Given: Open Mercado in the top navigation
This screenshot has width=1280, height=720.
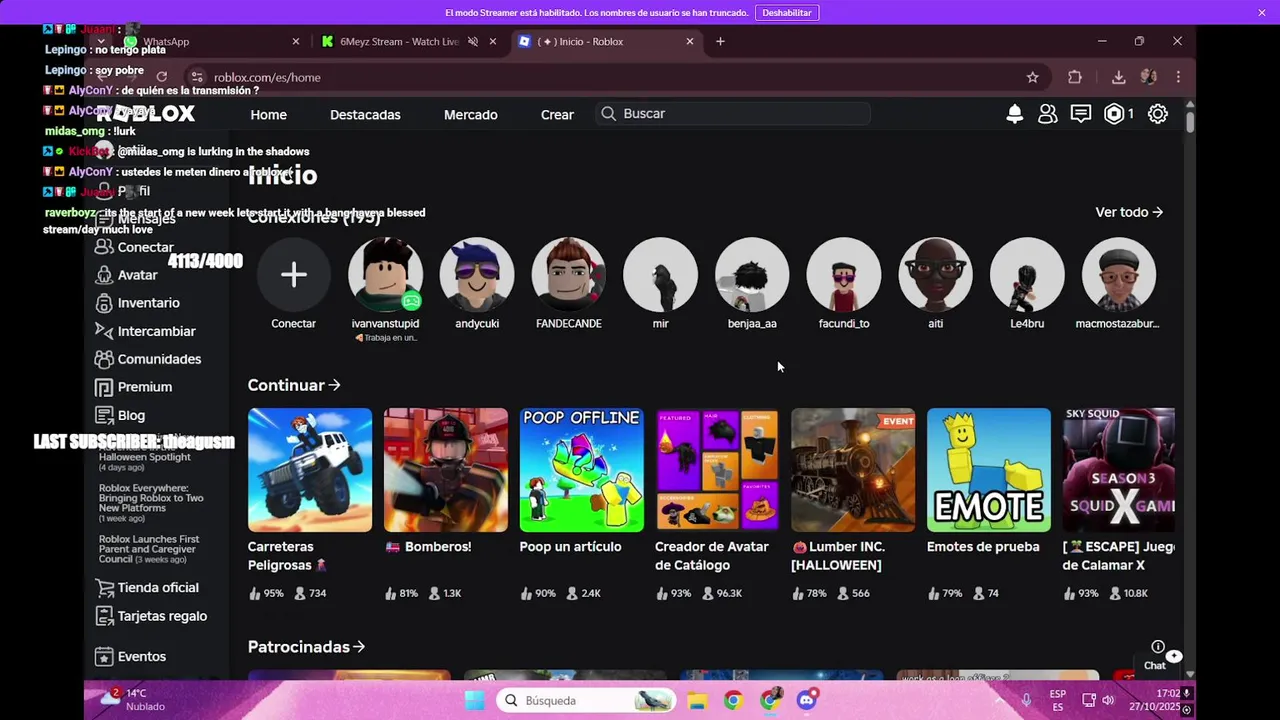Looking at the screenshot, I should tap(470, 115).
